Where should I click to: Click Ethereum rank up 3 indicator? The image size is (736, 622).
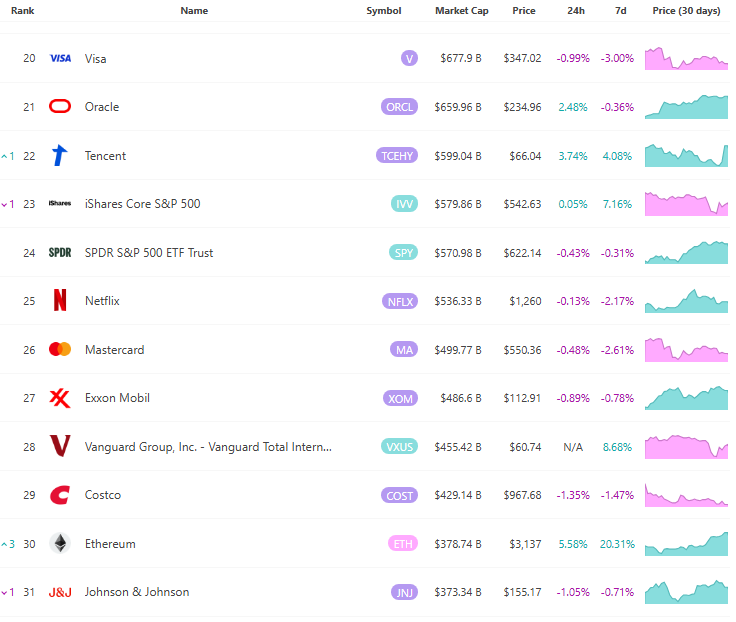tap(8, 544)
